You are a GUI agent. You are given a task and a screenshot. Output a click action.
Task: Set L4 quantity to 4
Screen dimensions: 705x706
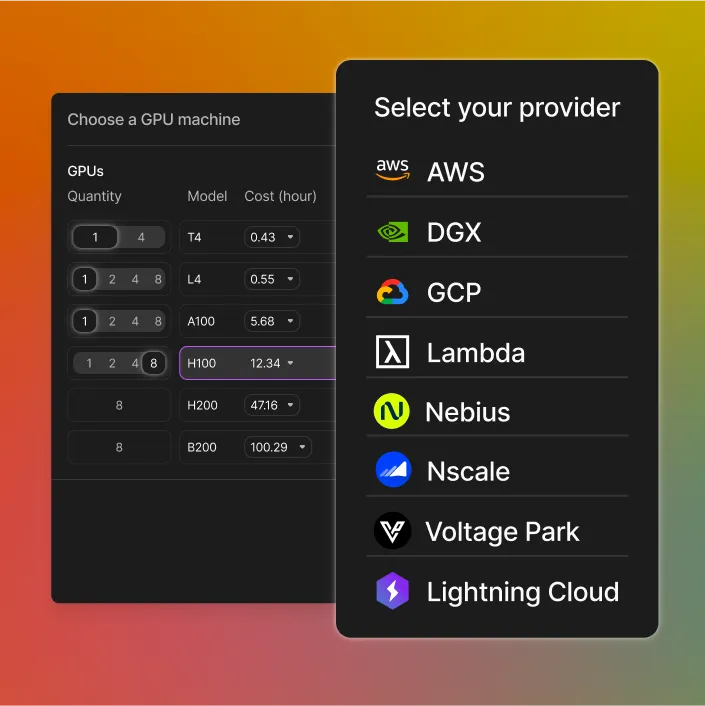[x=135, y=279]
